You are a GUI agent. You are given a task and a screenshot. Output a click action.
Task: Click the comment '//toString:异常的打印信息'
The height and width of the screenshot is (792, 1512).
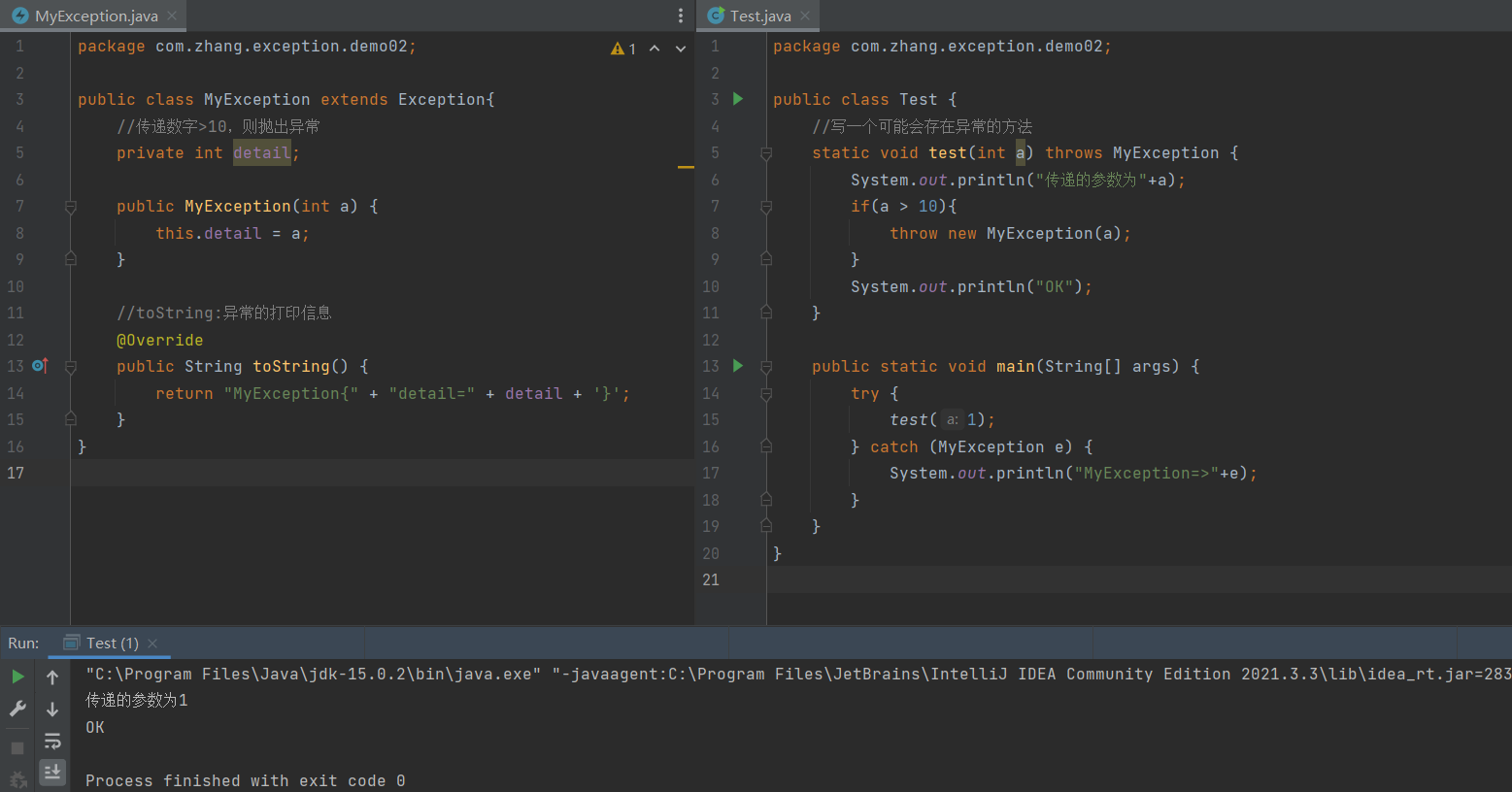(224, 313)
